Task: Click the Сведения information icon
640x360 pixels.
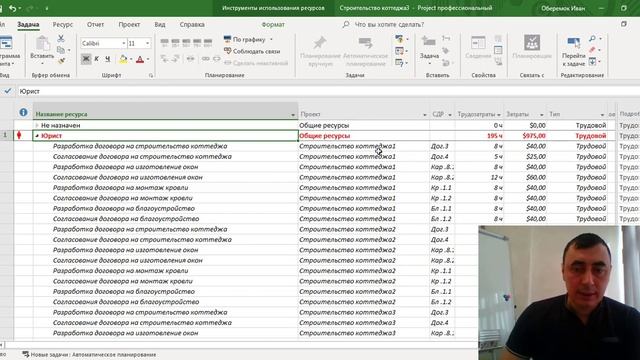Action: click(478, 47)
